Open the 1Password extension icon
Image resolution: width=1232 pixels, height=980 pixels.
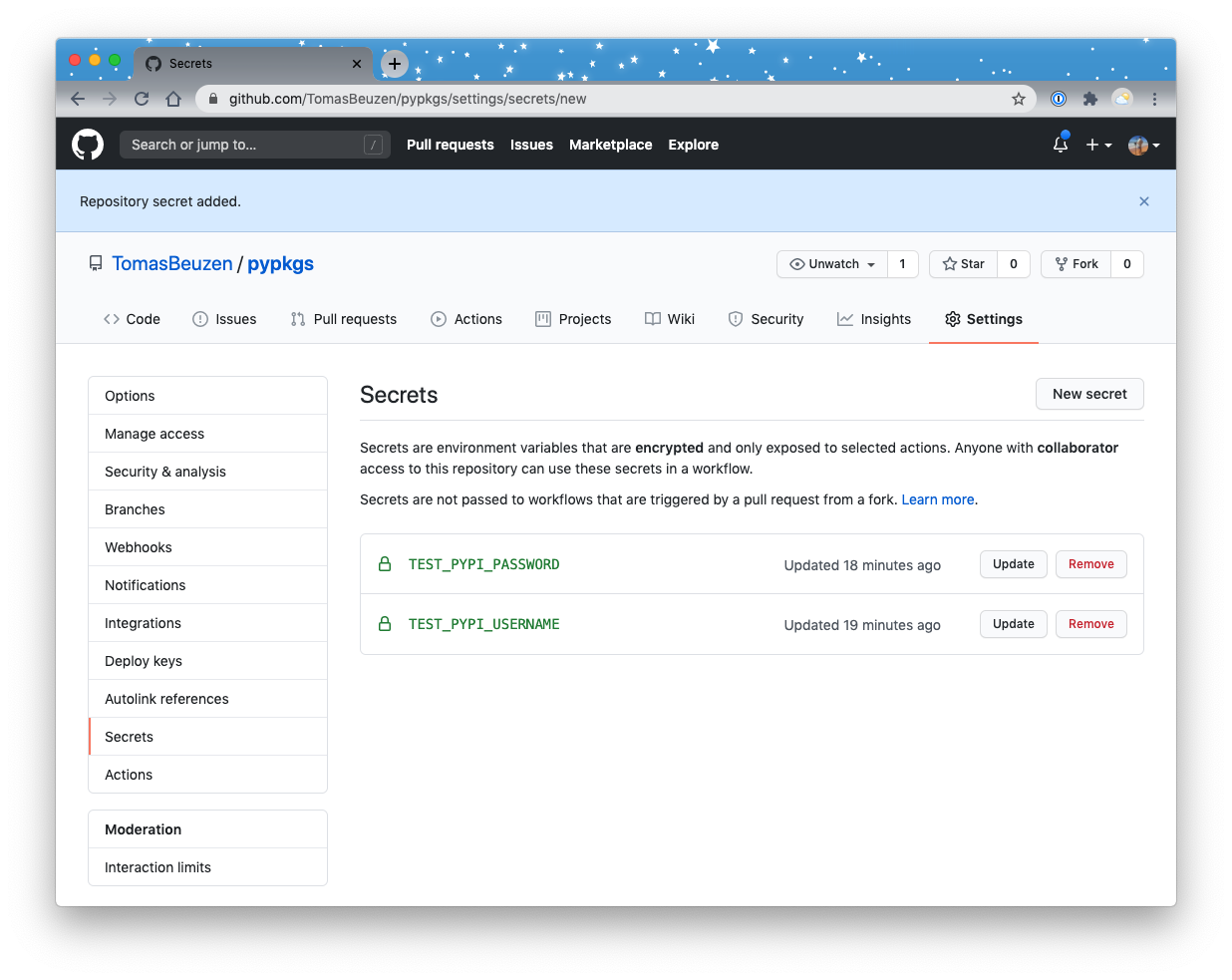1059,99
